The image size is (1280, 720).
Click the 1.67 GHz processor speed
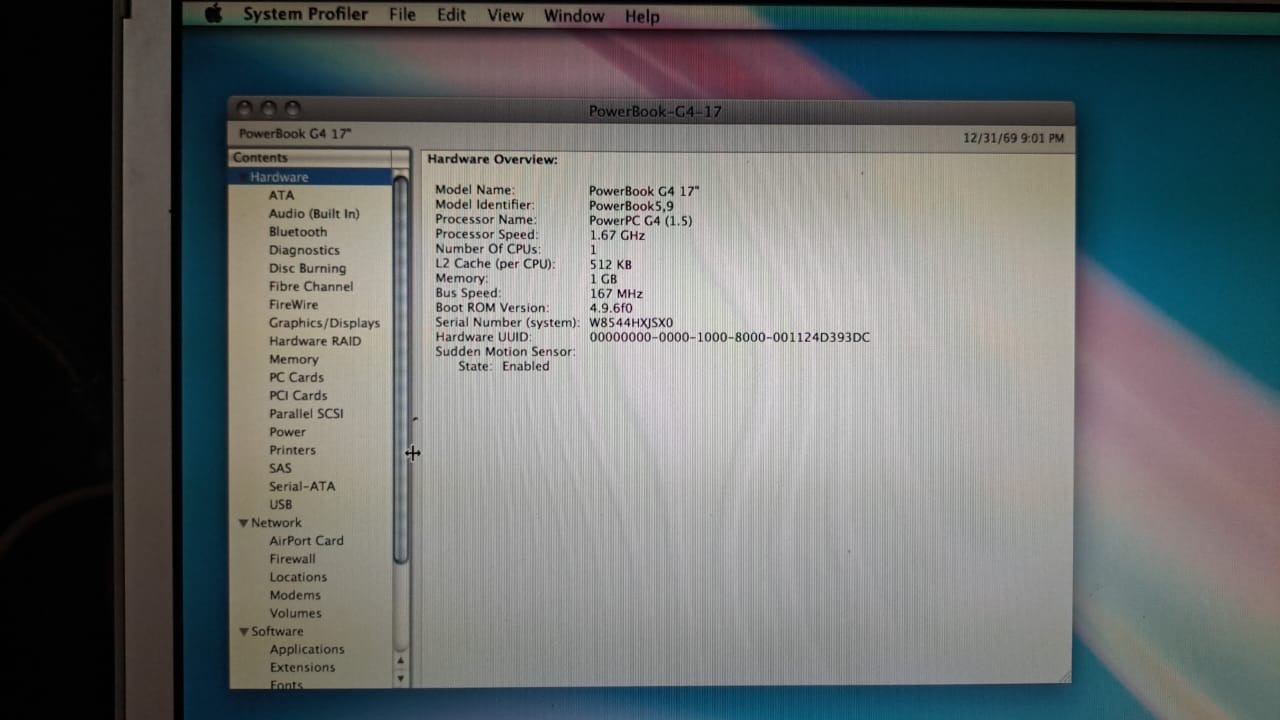tap(617, 235)
